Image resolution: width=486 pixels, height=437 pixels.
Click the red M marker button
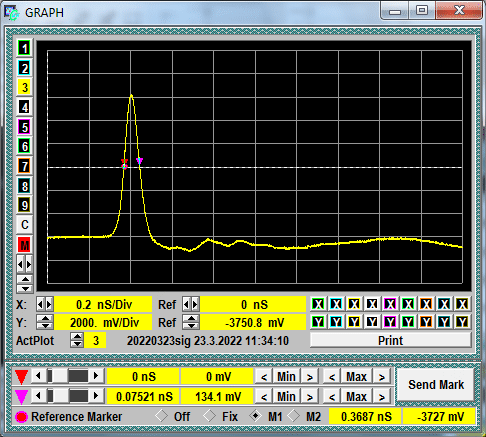coord(24,245)
